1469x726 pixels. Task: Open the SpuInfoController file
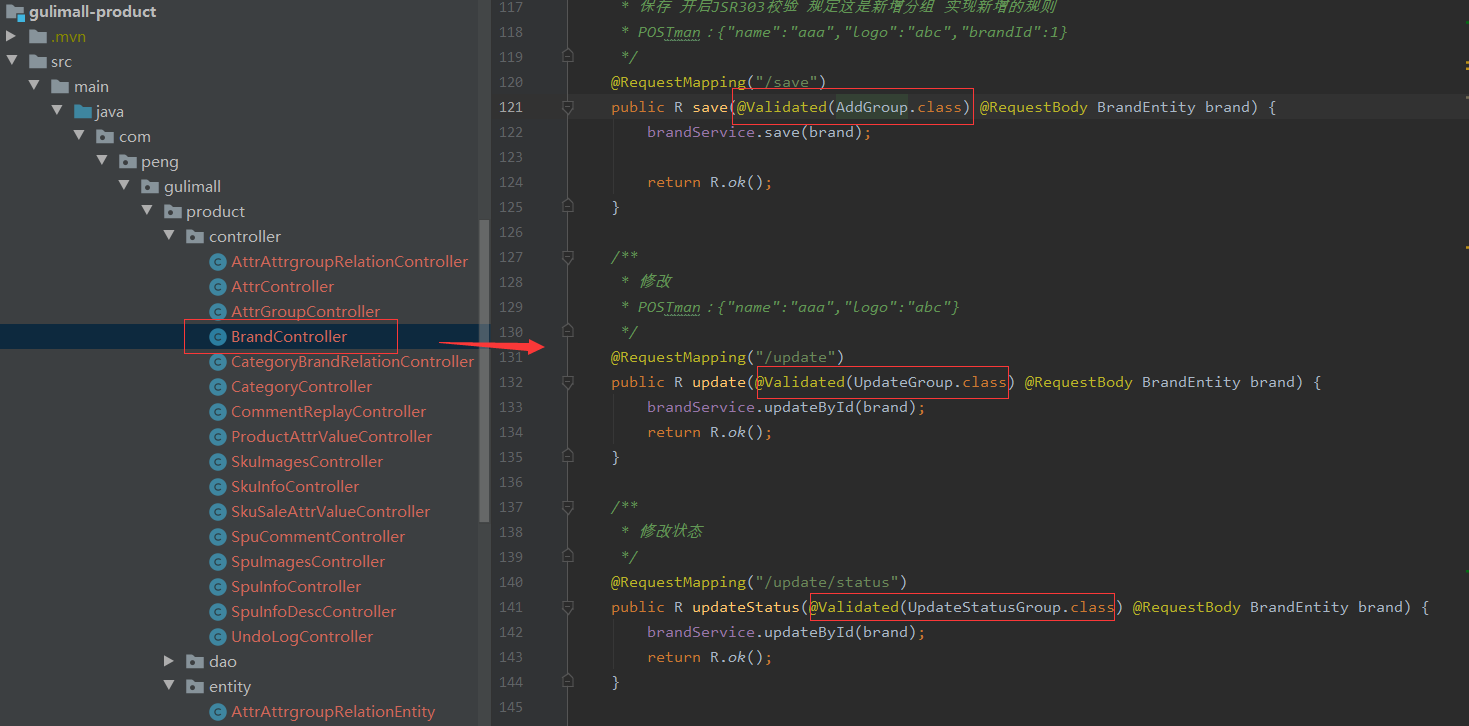point(296,587)
